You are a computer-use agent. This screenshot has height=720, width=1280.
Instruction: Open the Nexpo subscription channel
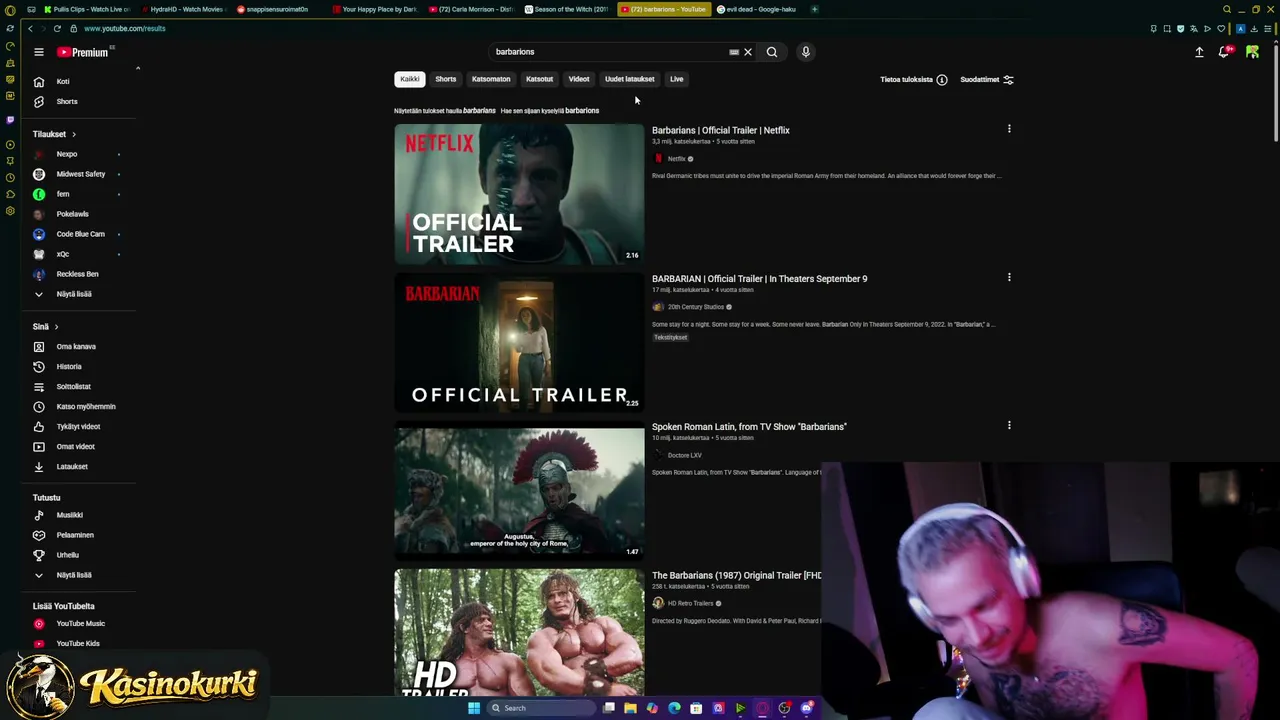67,154
